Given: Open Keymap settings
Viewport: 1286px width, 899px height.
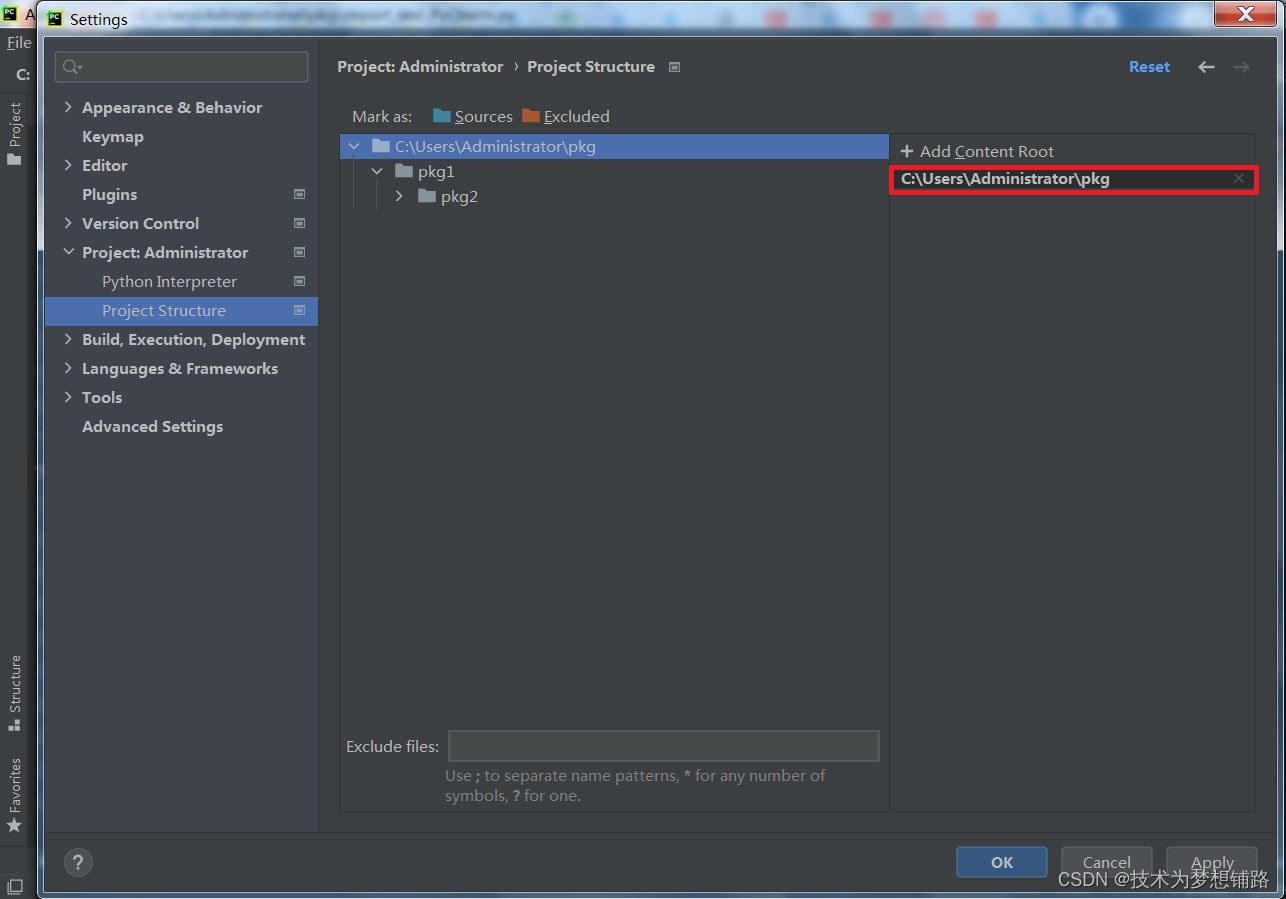Looking at the screenshot, I should point(112,136).
